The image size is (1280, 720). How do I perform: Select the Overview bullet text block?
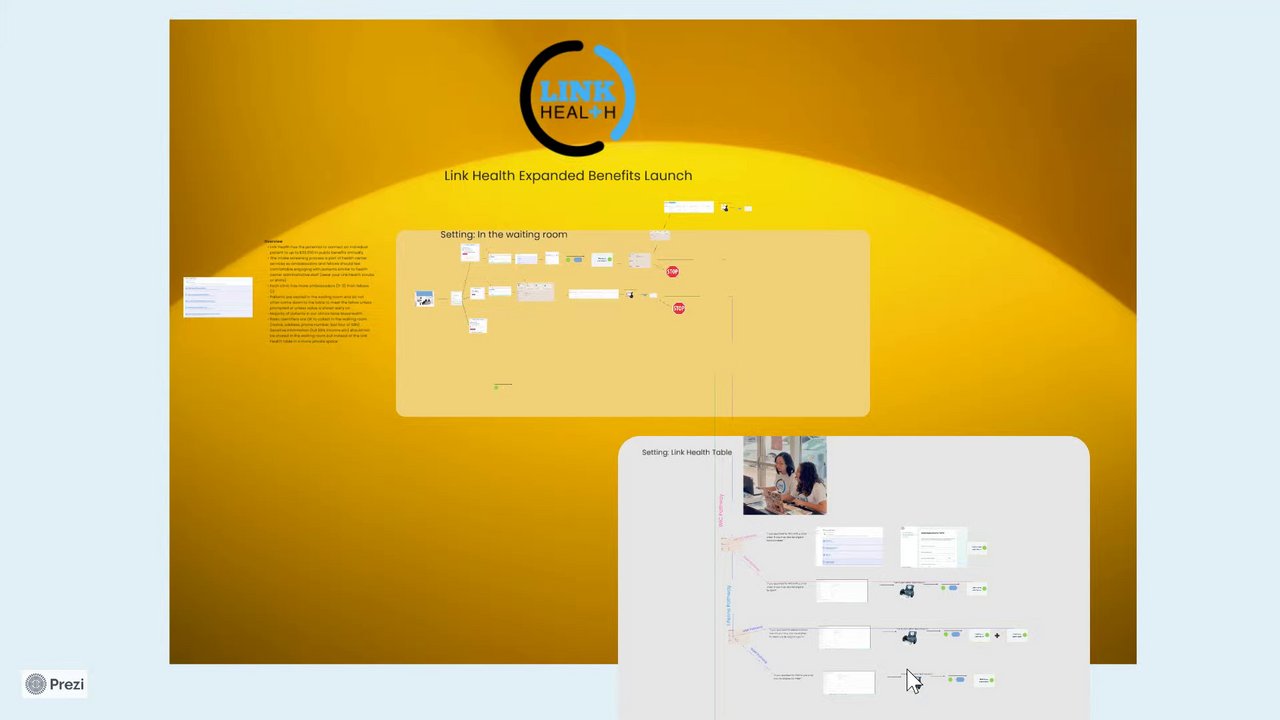point(317,292)
